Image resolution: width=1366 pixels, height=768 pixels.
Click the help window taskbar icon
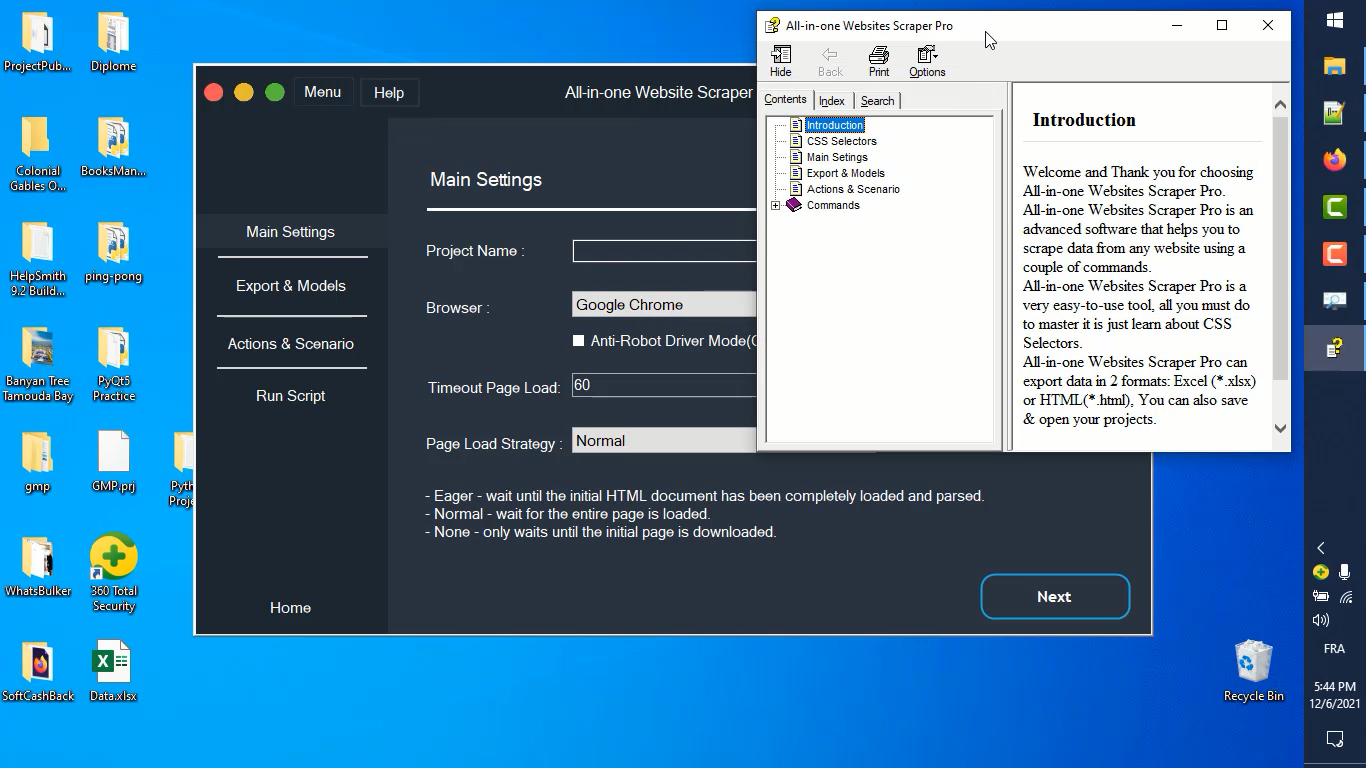[1335, 348]
